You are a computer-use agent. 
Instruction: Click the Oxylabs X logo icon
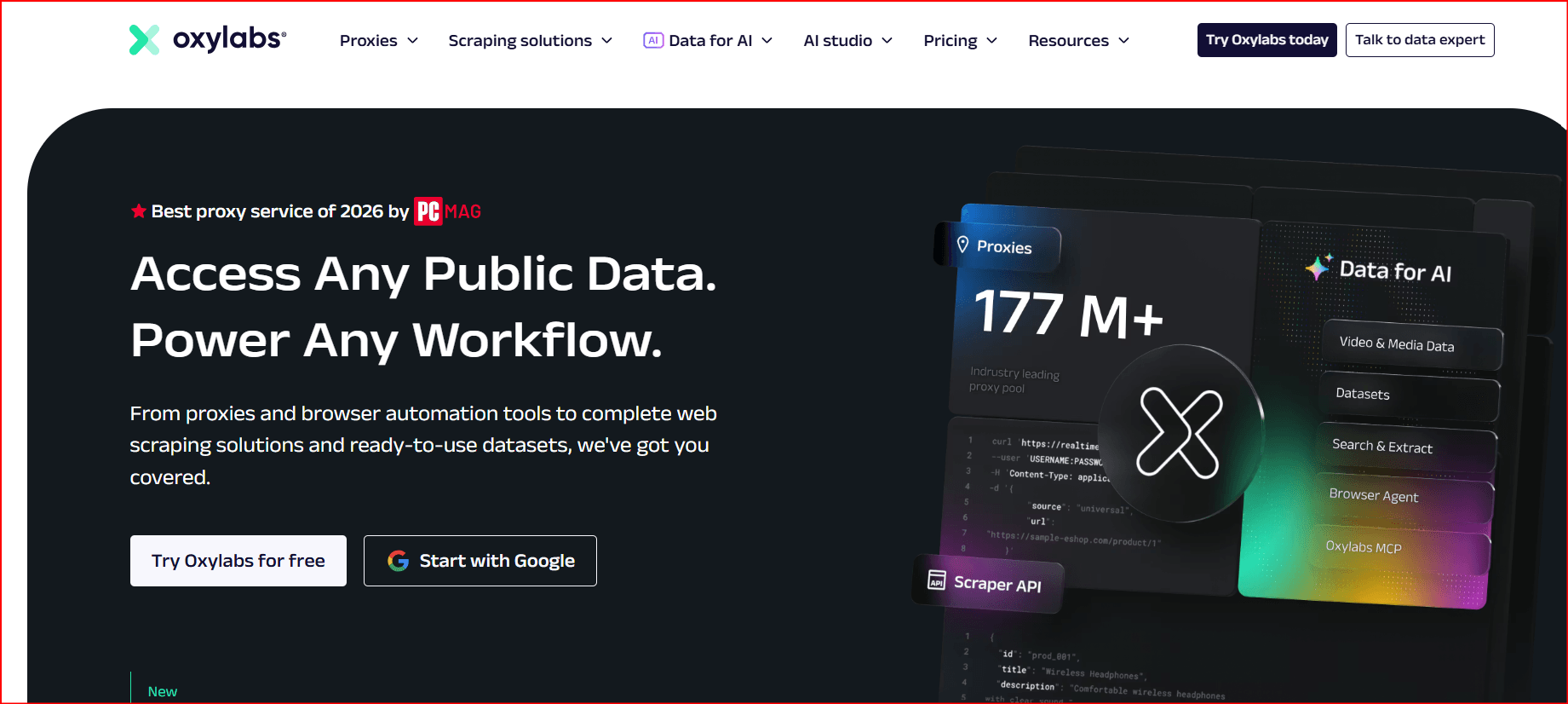click(144, 40)
